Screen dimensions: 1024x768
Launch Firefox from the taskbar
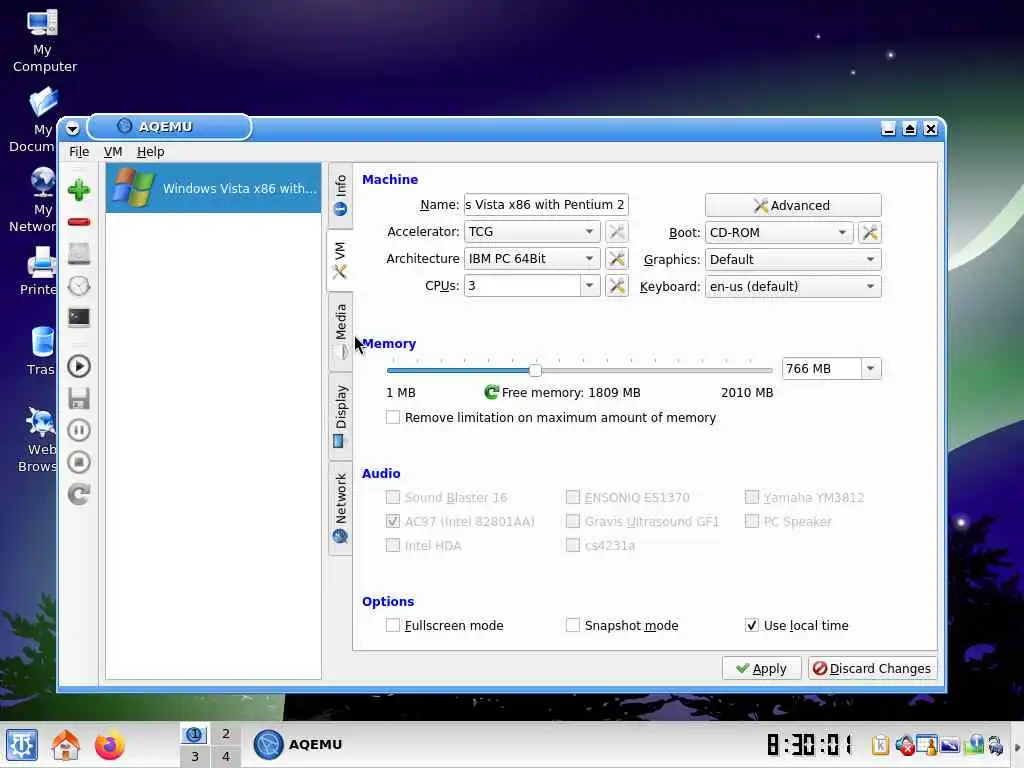109,744
